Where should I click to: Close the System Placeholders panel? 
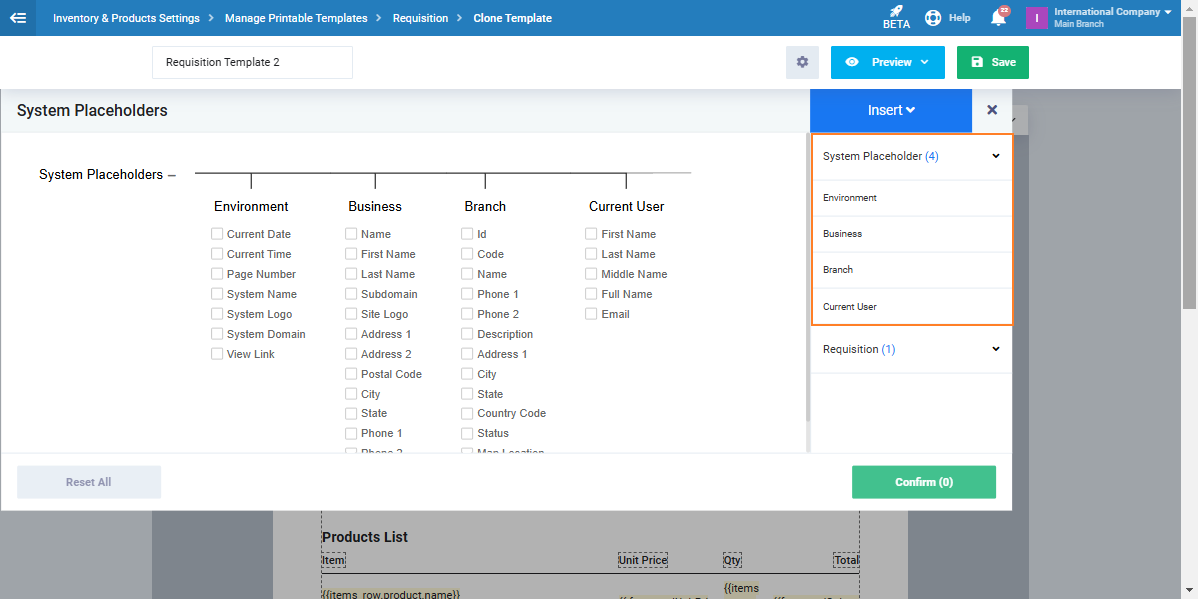click(x=992, y=110)
